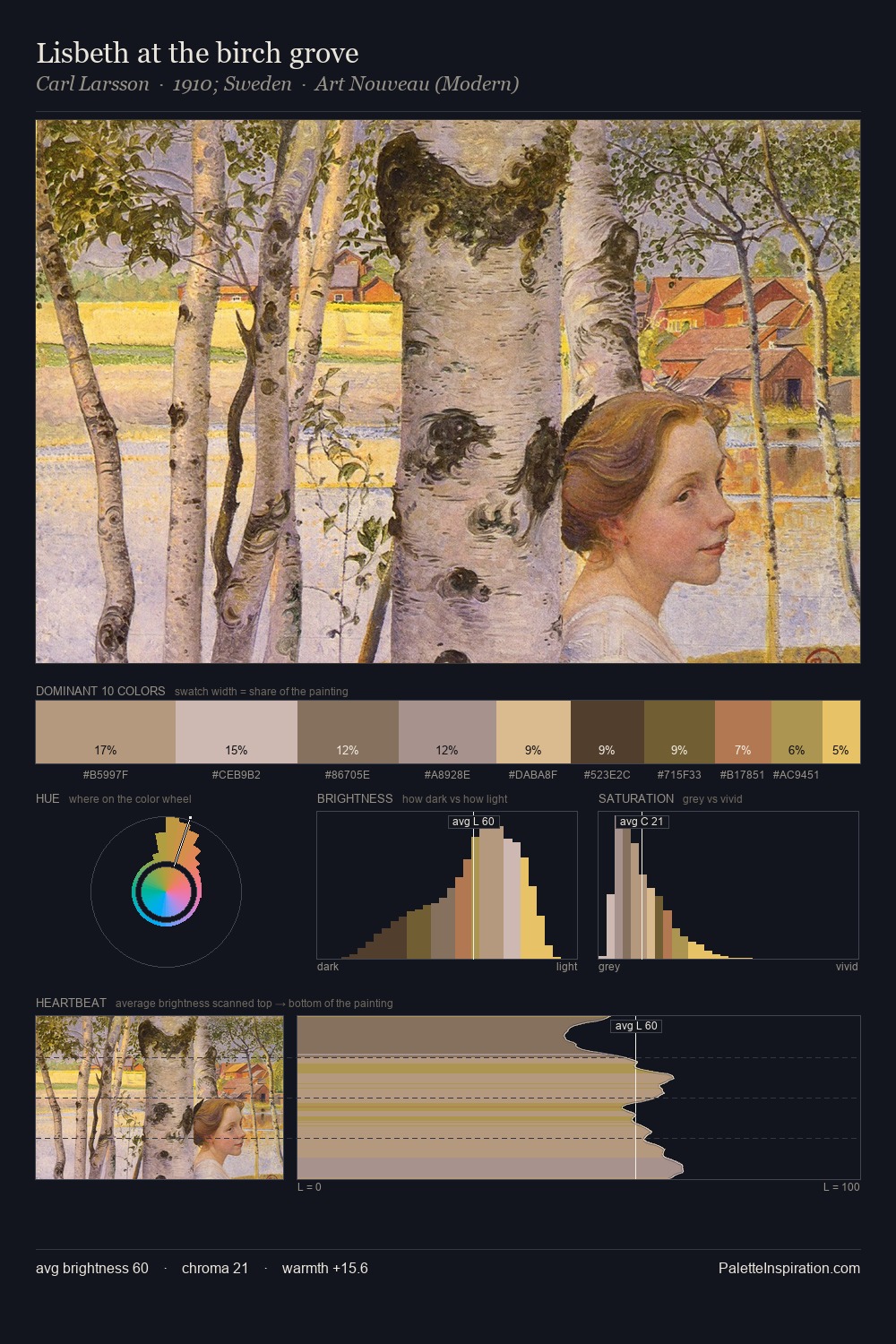Screen dimensions: 896x1344
Task: Click the 'grey' saturation axis label
Action: tap(609, 966)
